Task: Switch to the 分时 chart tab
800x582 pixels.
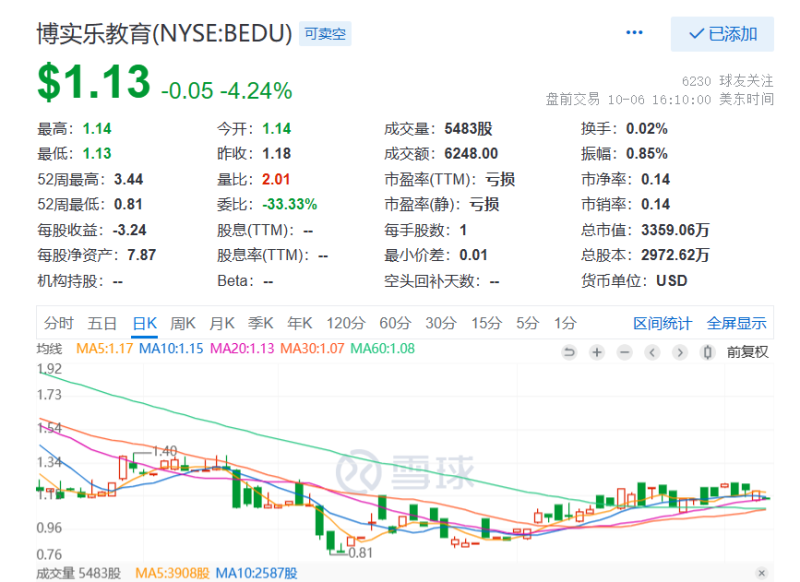Action: point(59,323)
